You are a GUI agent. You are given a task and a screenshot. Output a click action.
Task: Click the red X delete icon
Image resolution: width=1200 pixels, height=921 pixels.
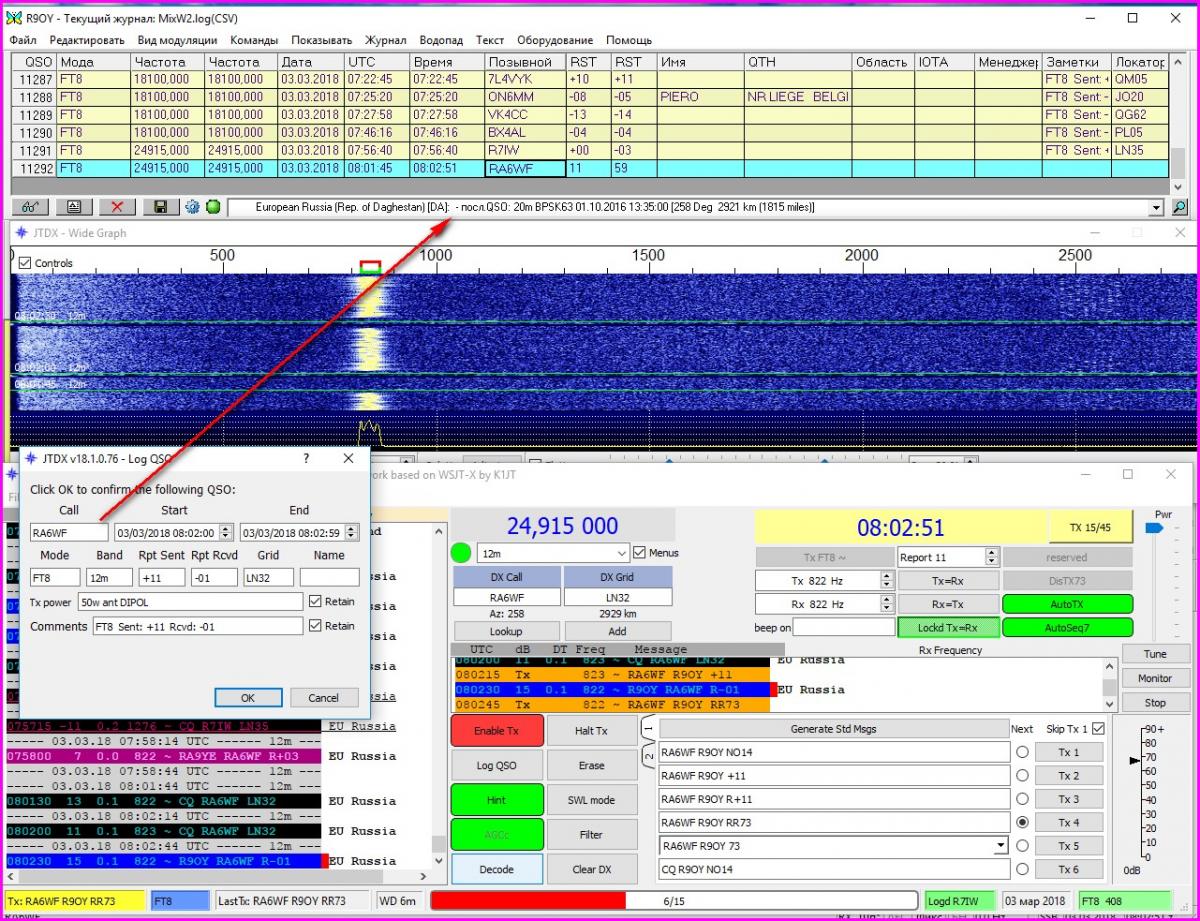[117, 207]
